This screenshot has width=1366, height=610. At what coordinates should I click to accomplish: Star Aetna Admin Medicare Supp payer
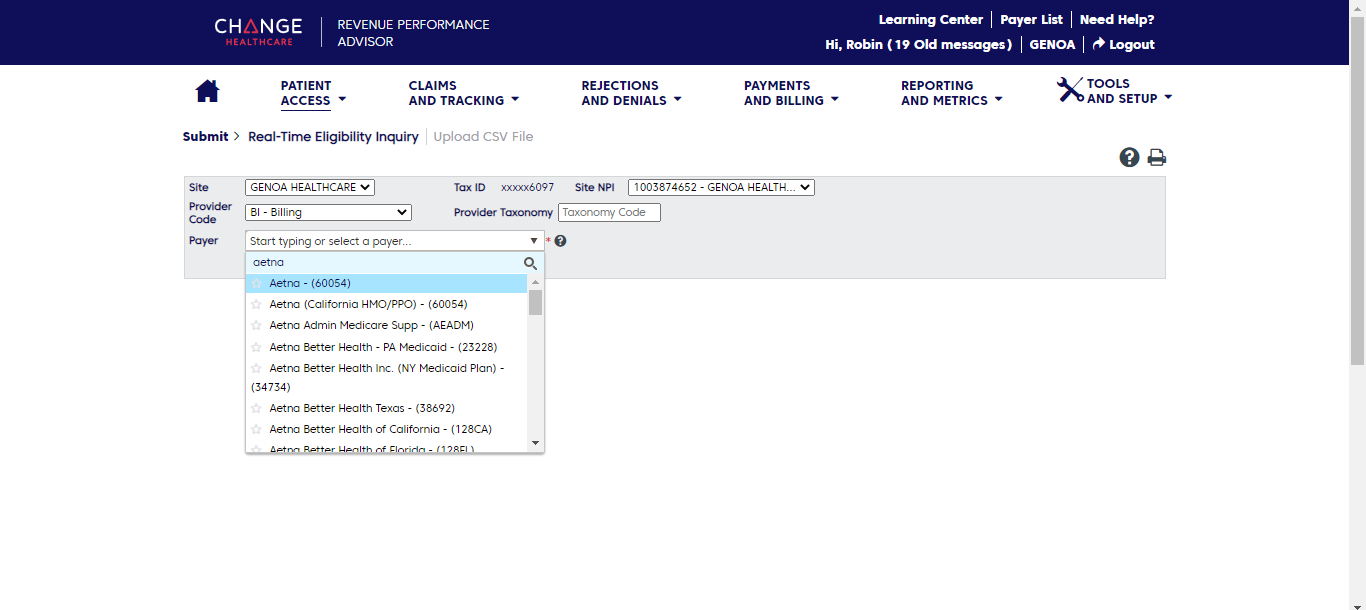tap(257, 326)
